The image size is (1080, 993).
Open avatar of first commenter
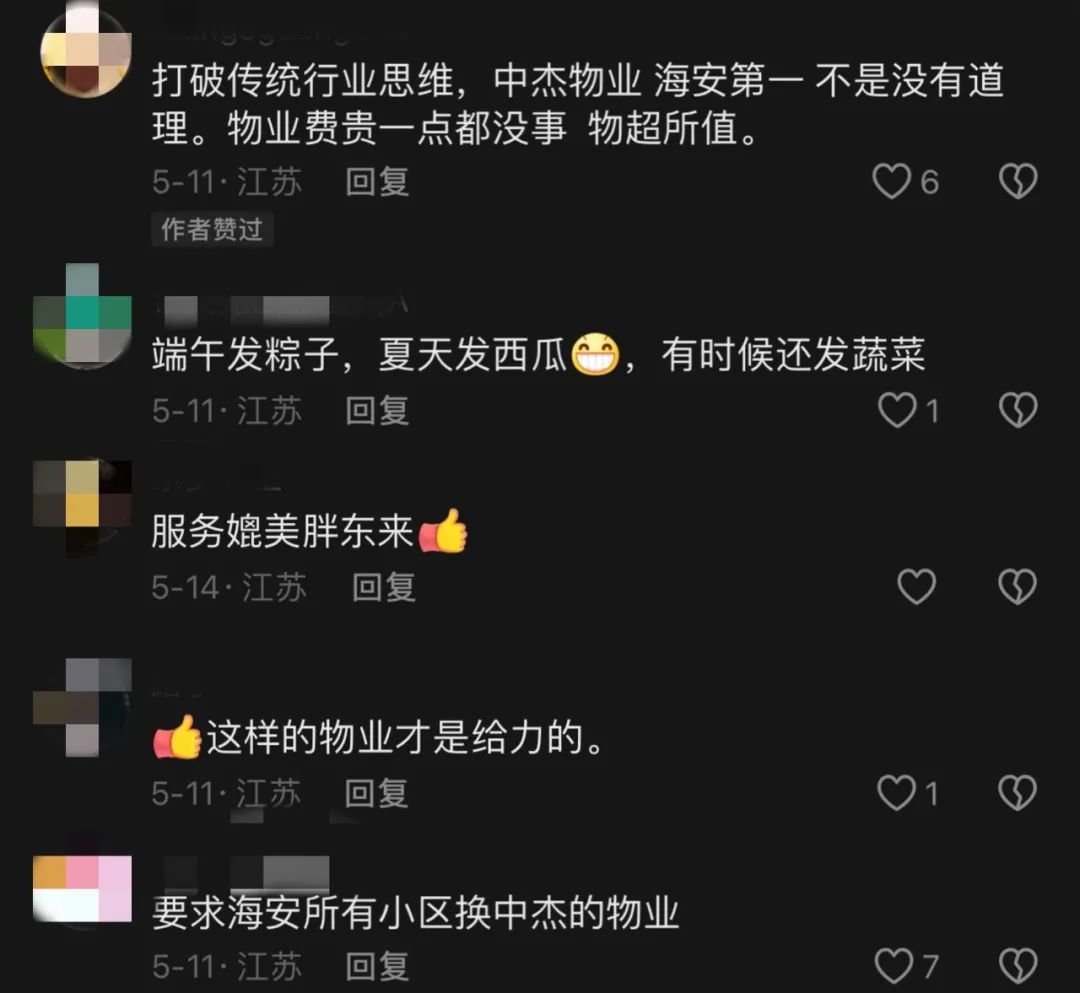click(x=85, y=50)
